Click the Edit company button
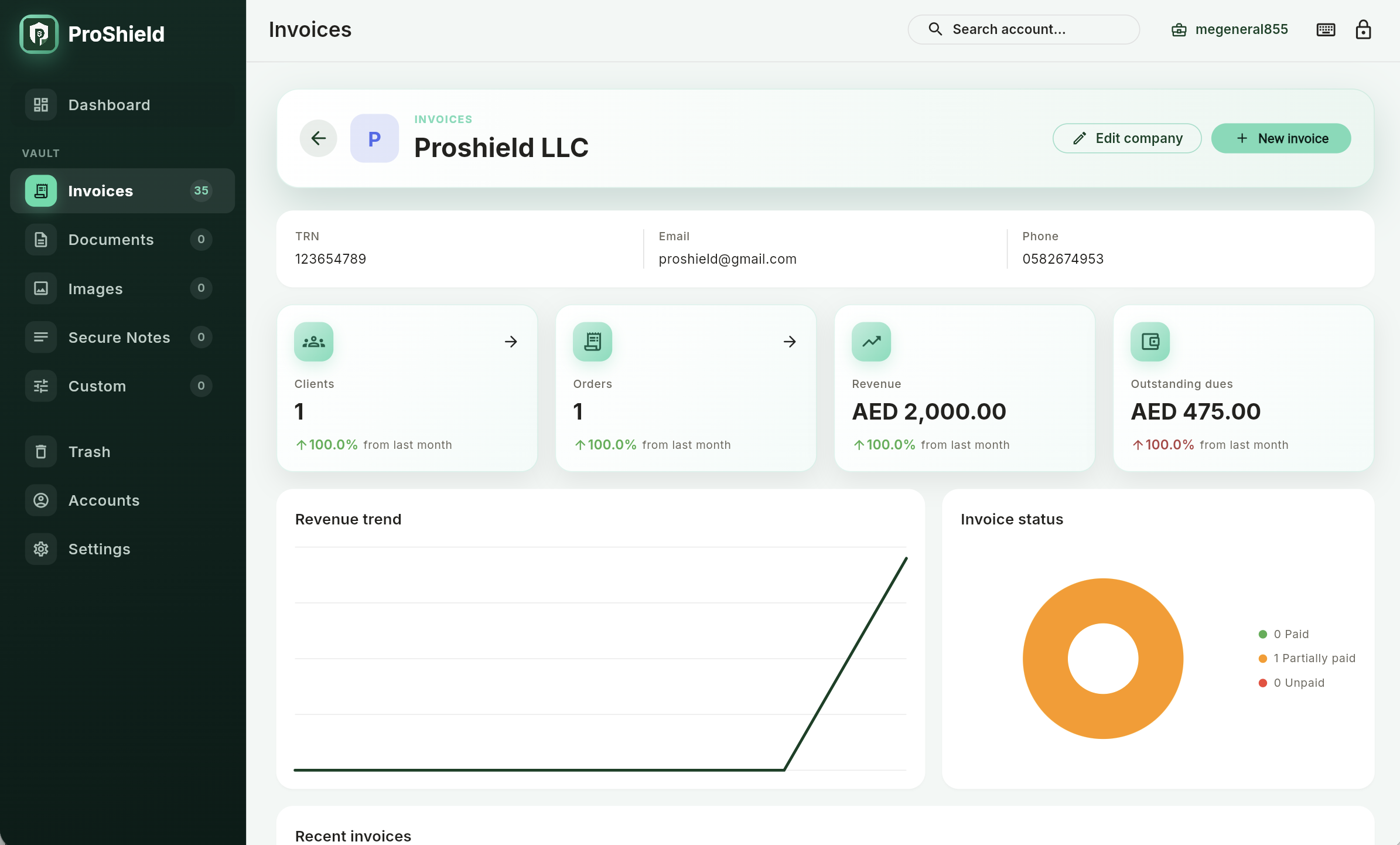This screenshot has height=845, width=1400. pos(1127,138)
